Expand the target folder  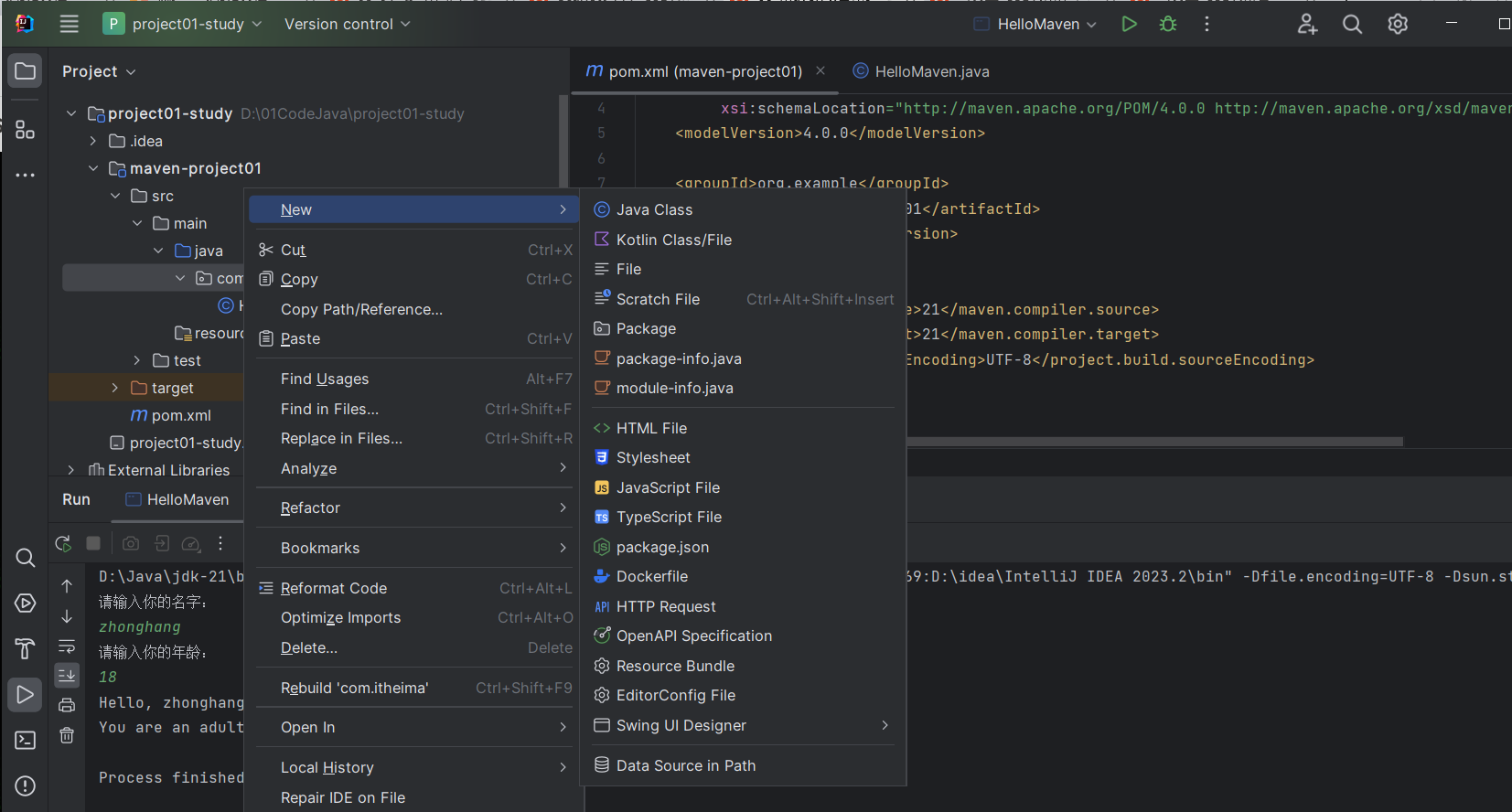[x=115, y=388]
